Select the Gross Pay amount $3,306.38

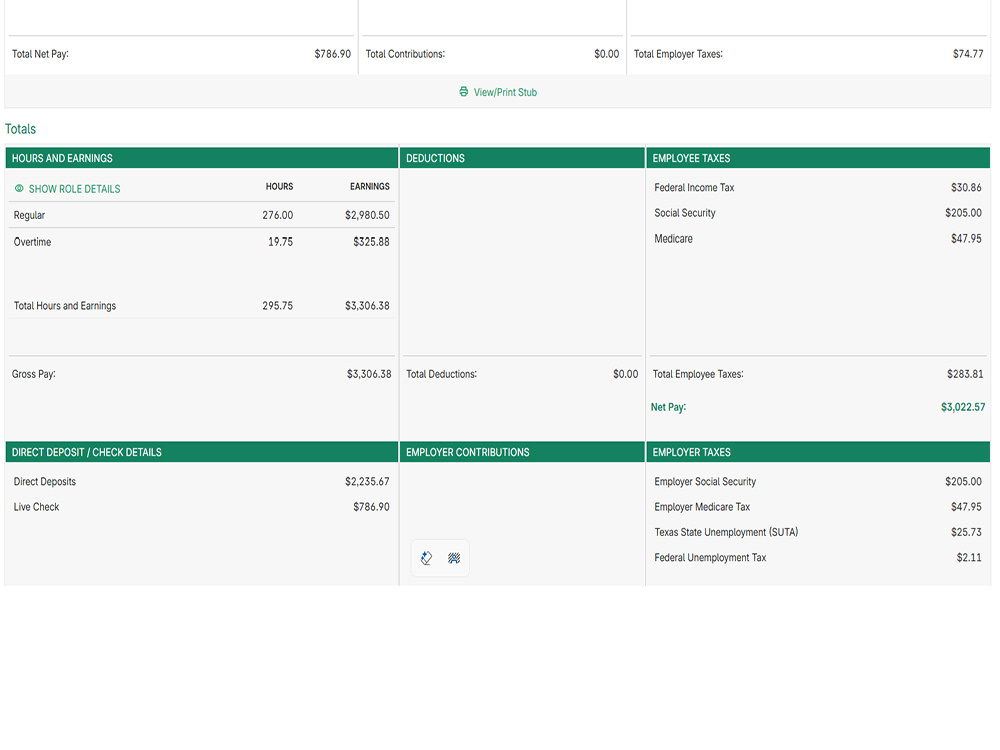pos(369,374)
